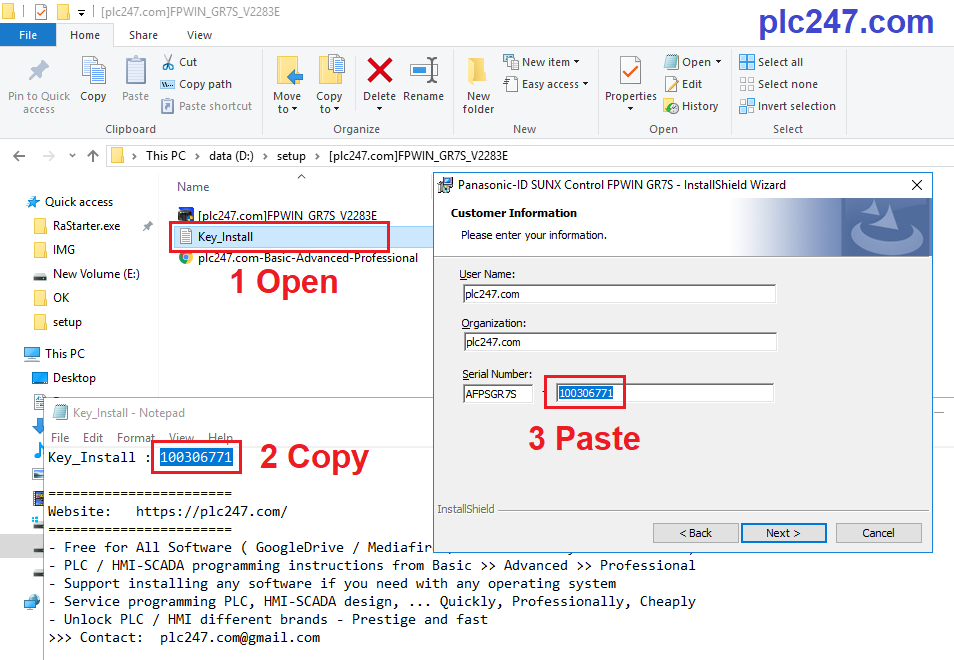954x660 pixels.
Task: Click data (D:) in address path
Action: [231, 156]
